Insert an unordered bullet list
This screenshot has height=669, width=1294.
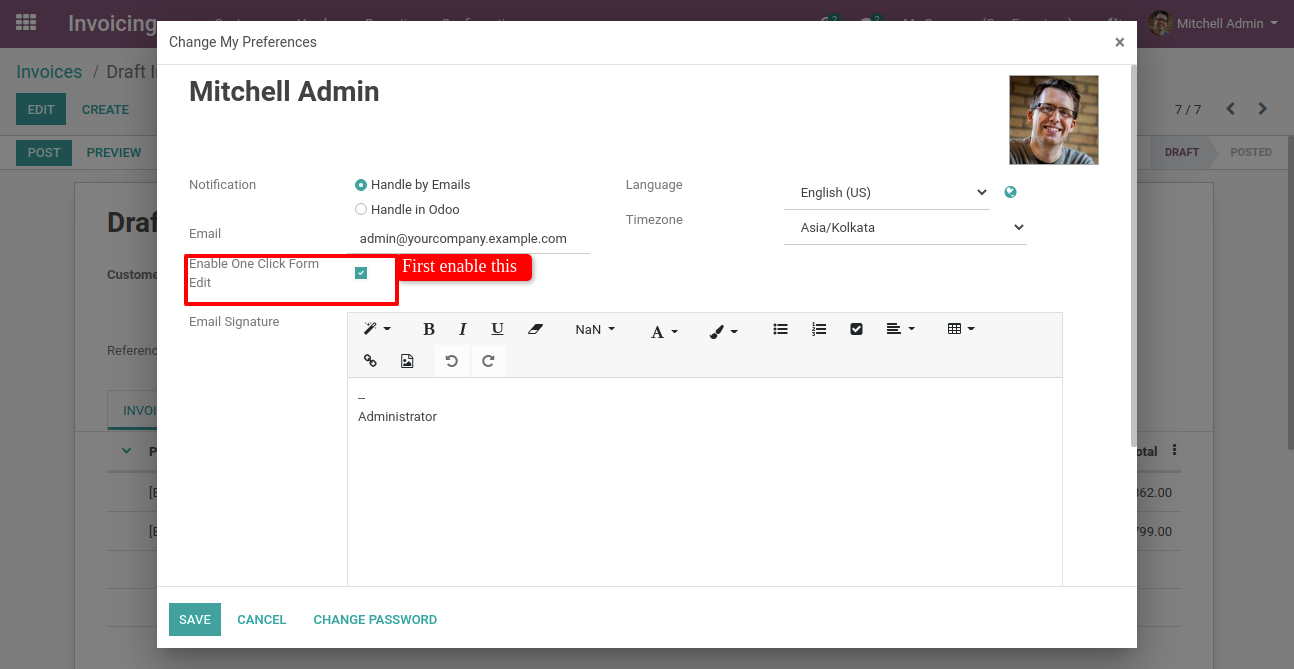781,329
